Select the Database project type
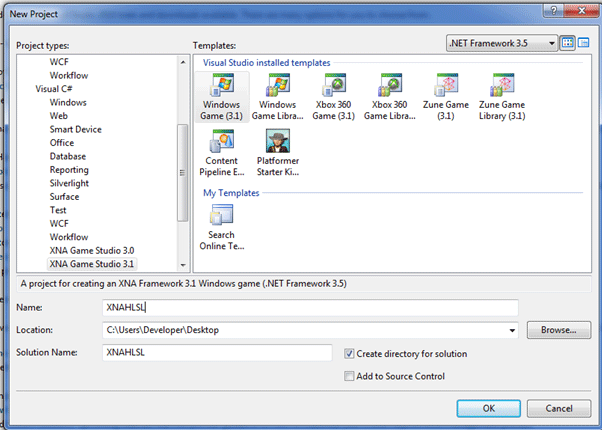Viewport: 602px width, 430px height. [x=68, y=156]
